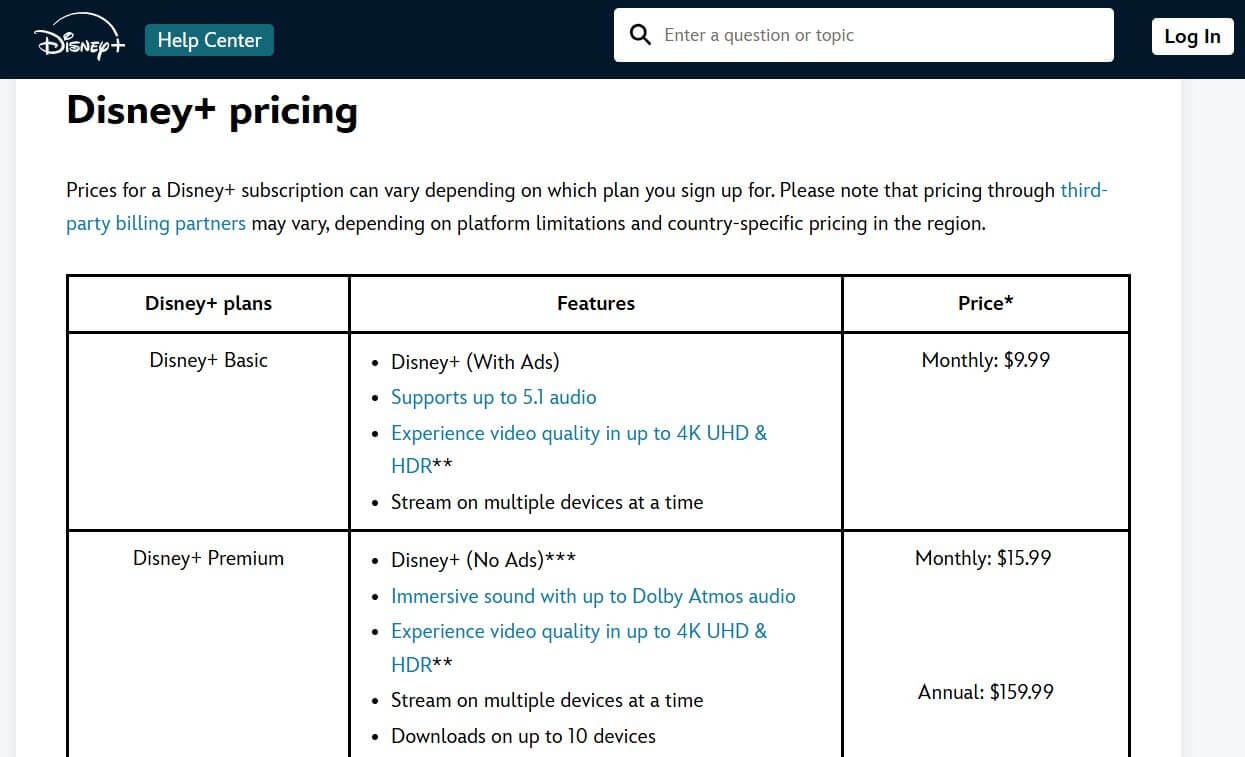Select the 'Disney+ pricing' page heading
Screen dimensions: 1245x757
(211, 110)
